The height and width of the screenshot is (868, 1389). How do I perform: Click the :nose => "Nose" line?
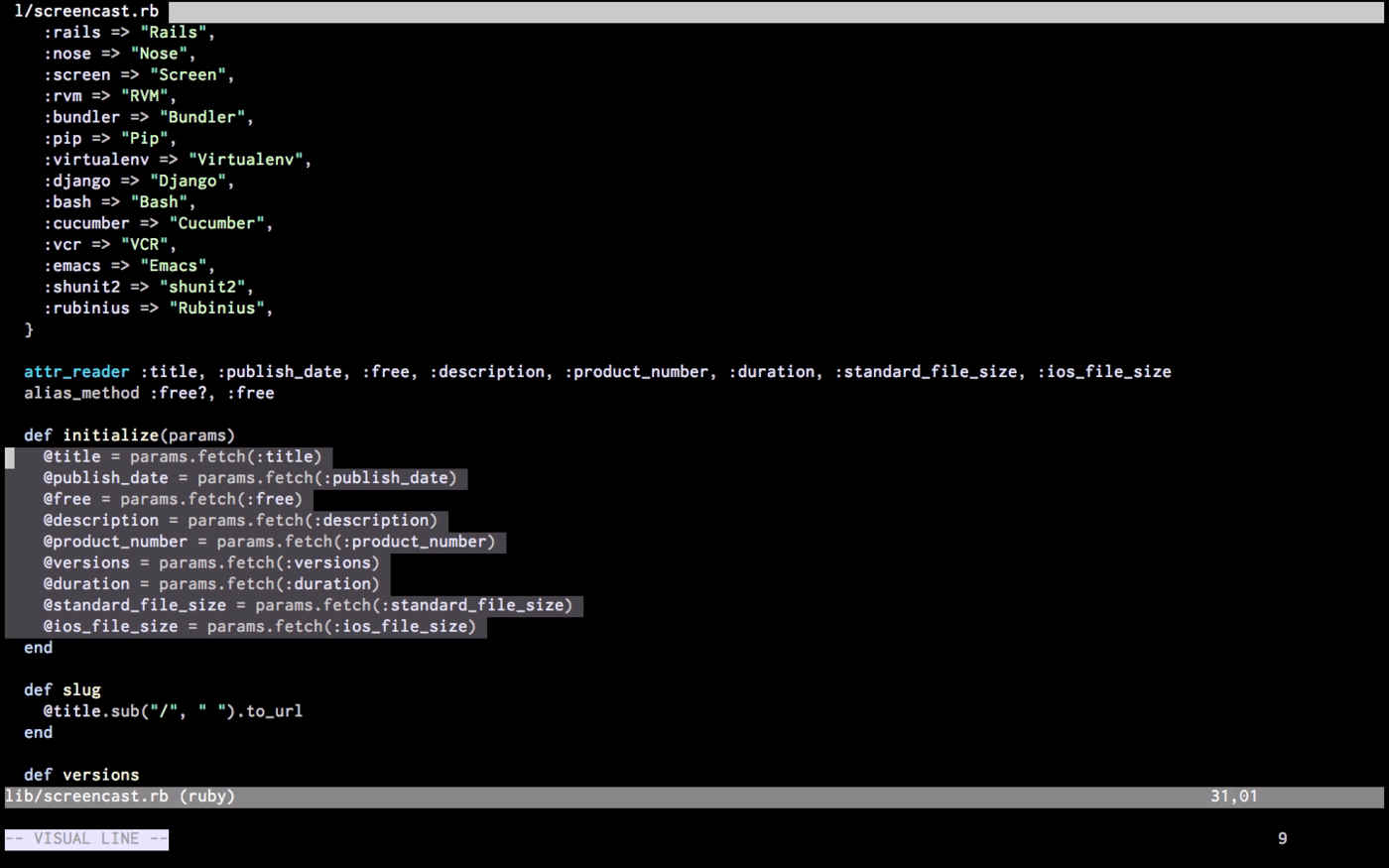point(119,54)
